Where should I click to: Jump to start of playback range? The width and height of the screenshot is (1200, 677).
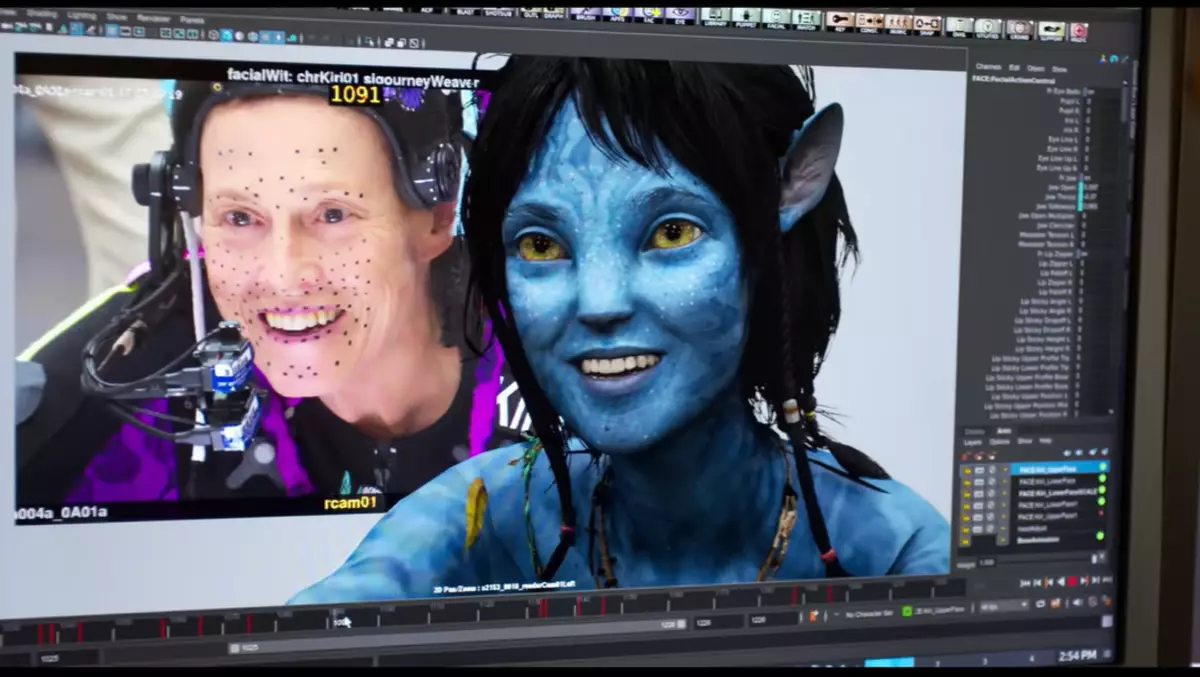(x=1024, y=582)
